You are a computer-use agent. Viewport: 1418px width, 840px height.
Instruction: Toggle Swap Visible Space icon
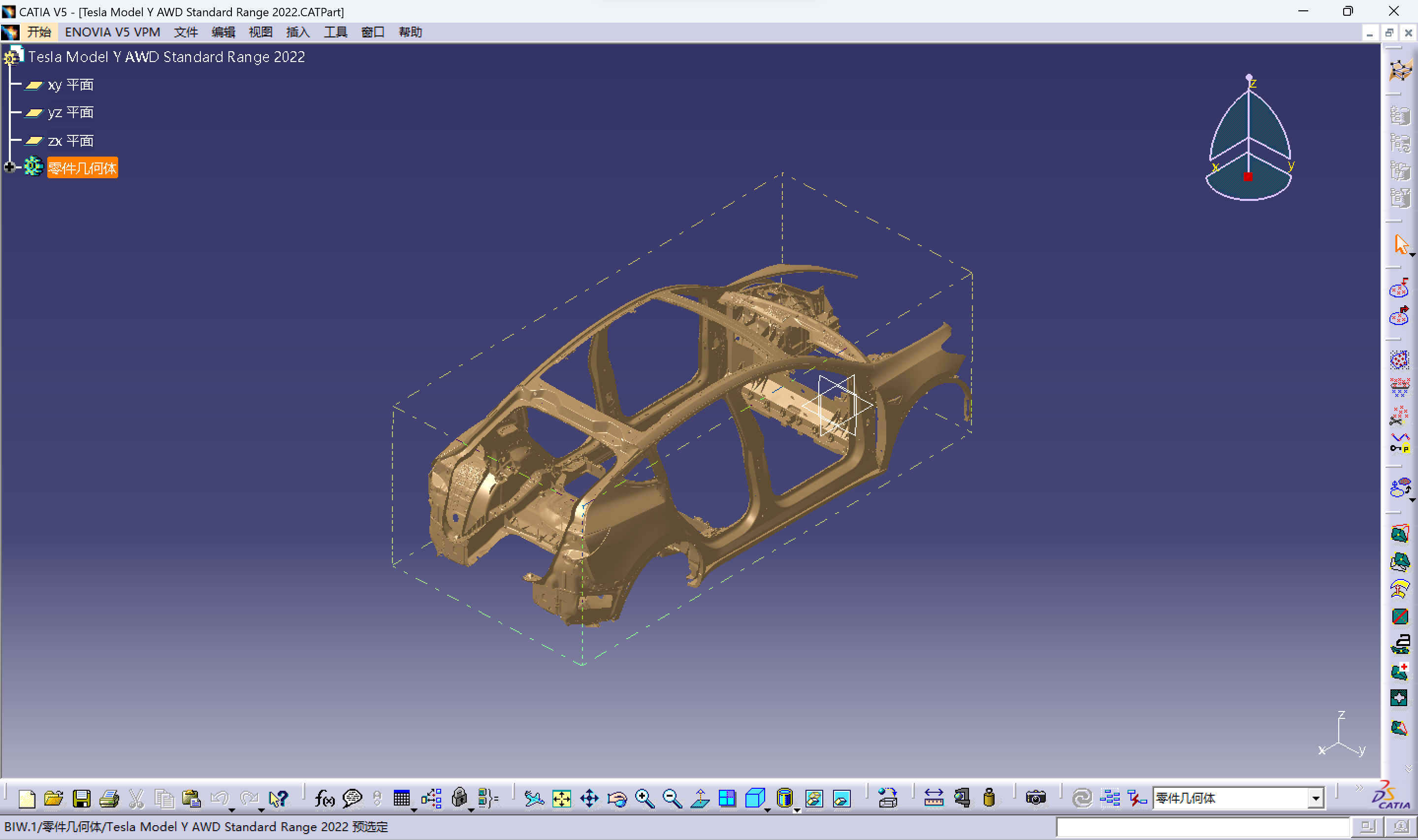tap(842, 799)
